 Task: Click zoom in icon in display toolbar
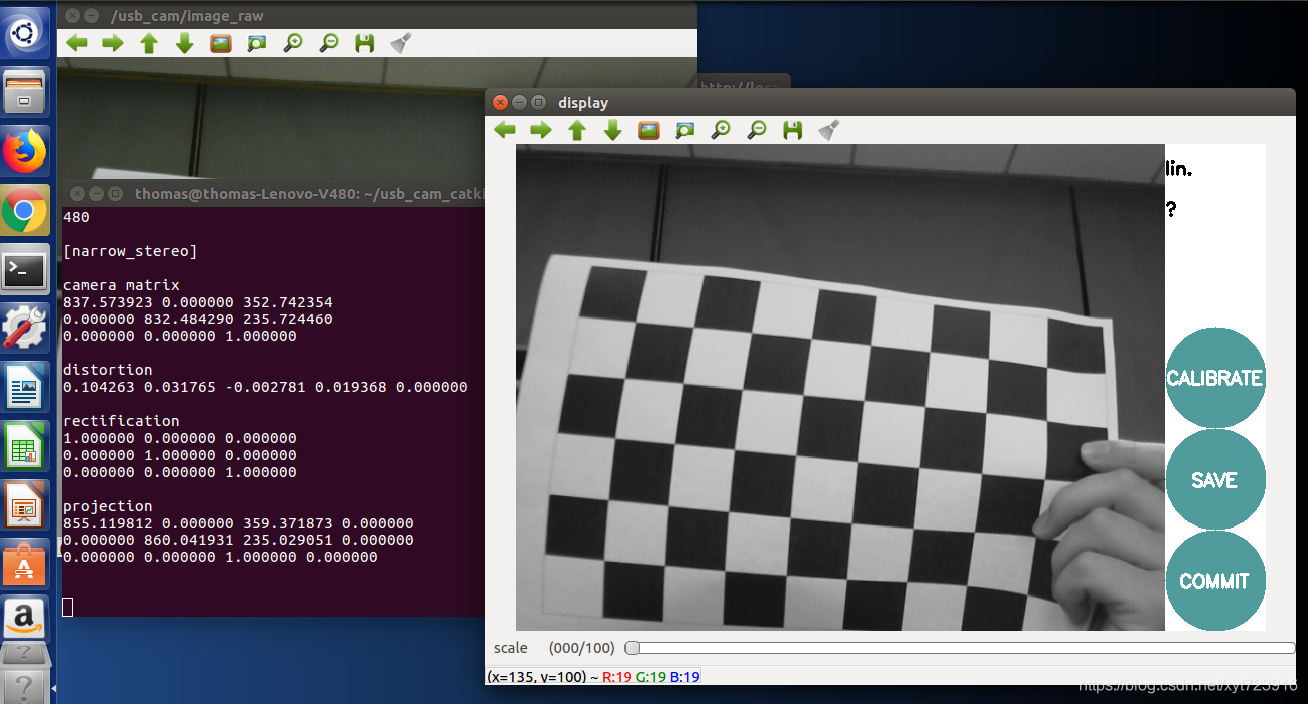coord(721,130)
